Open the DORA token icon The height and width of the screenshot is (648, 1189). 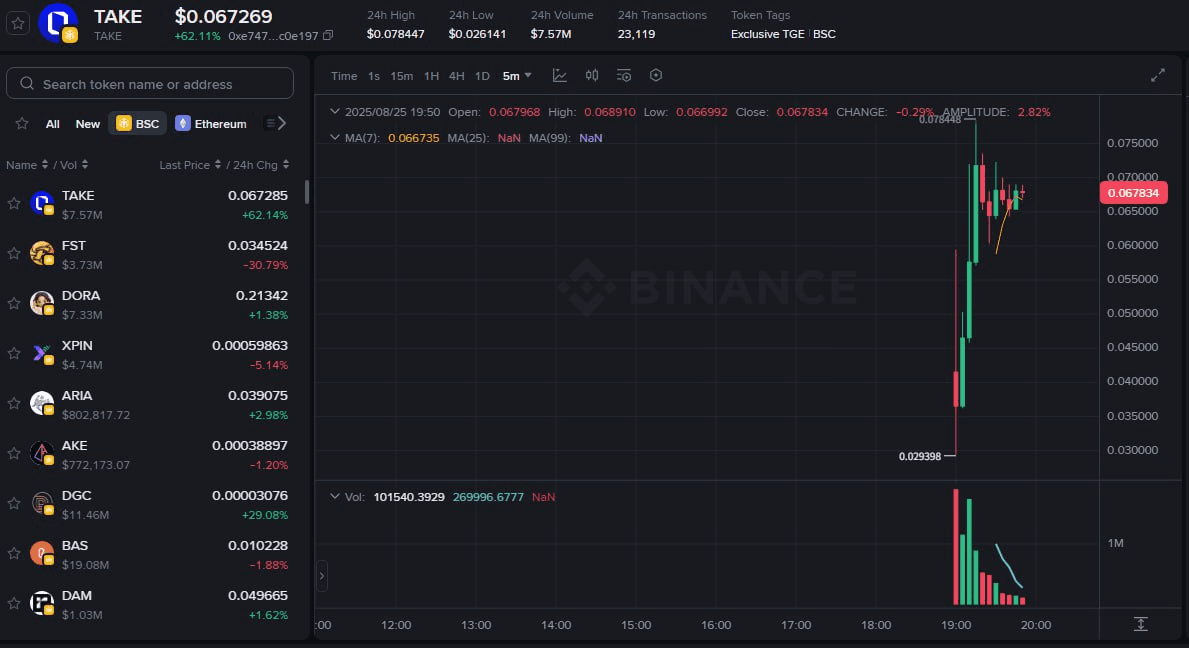[x=42, y=303]
